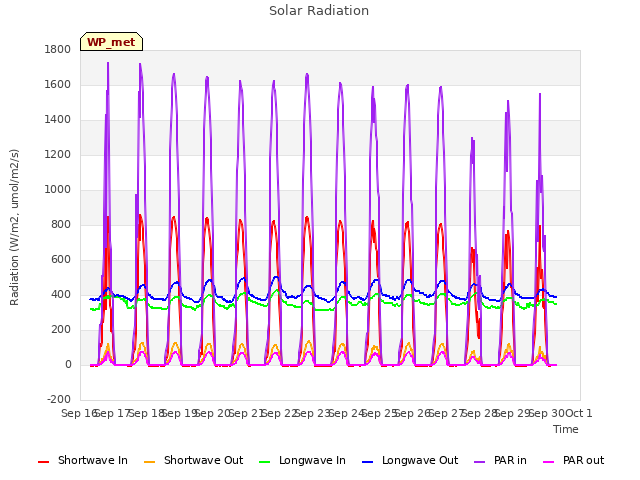Click the 0 y-axis tick label
Image resolution: width=640 pixels, height=480 pixels.
(x=68, y=364)
